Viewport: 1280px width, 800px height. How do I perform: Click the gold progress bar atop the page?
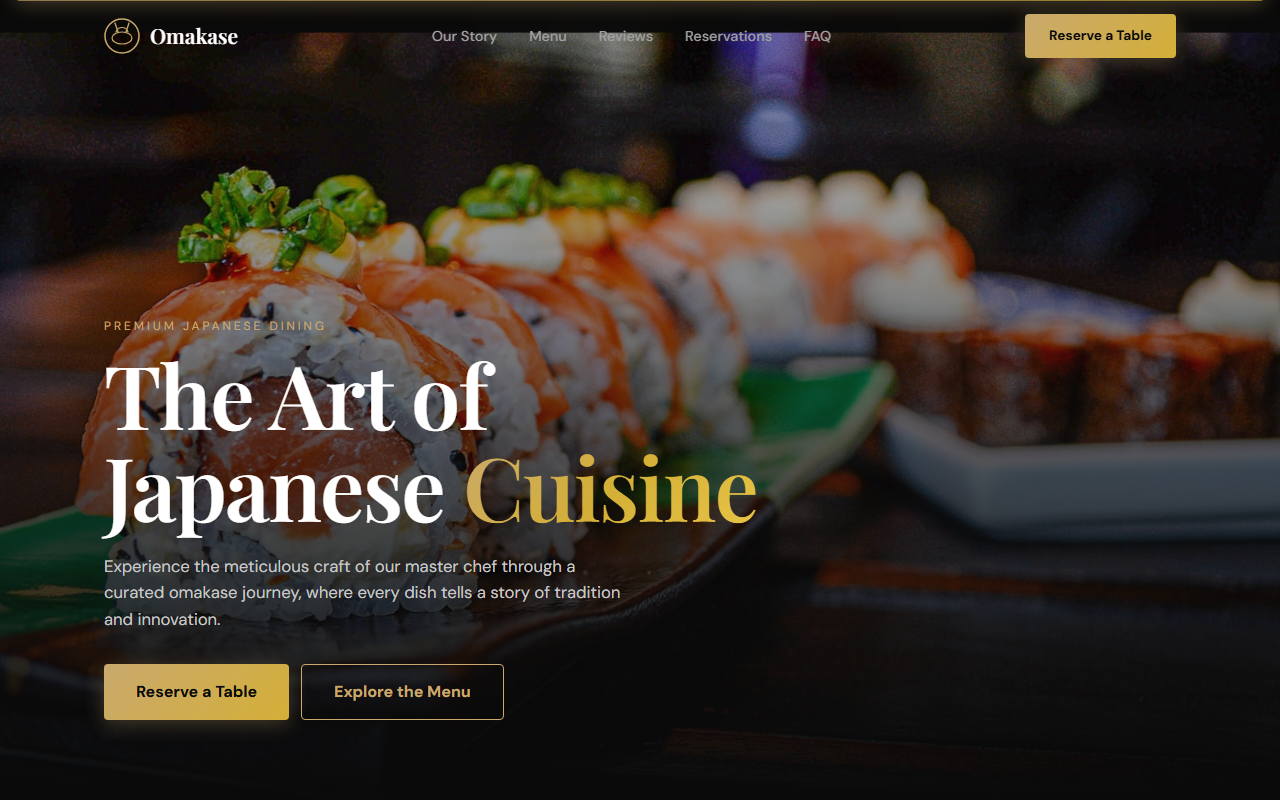point(640,1)
